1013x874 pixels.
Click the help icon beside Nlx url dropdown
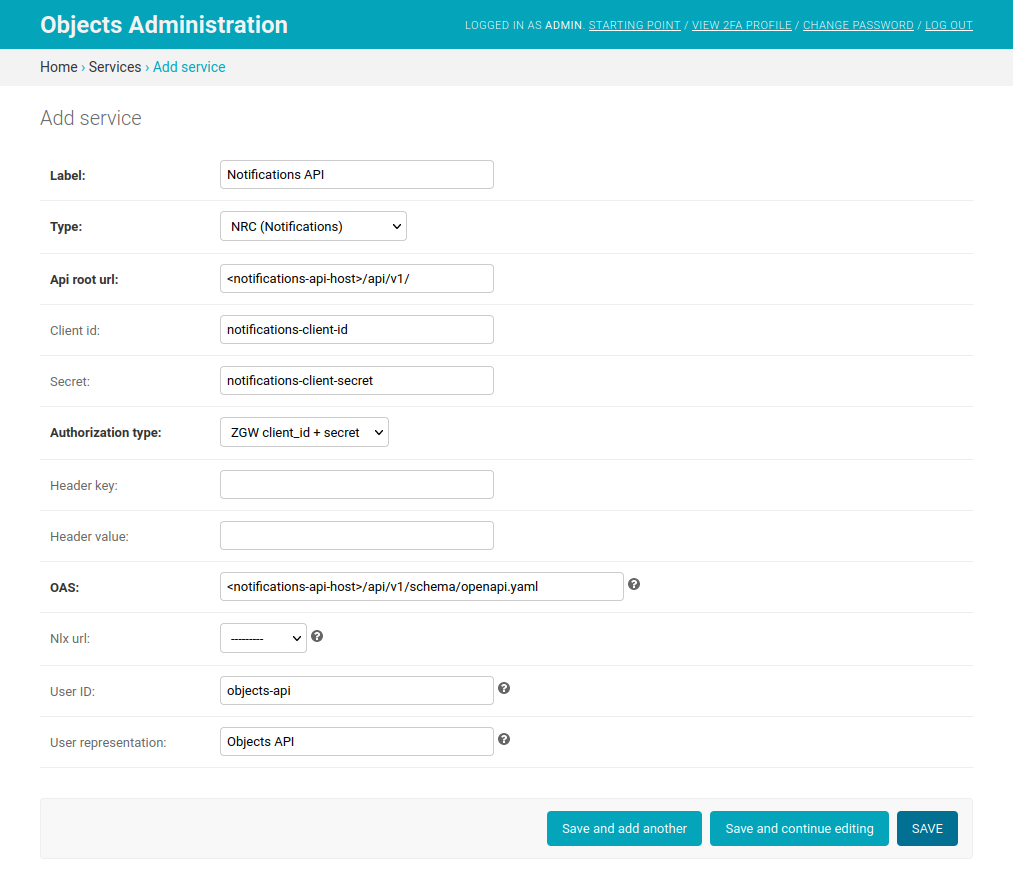pyautogui.click(x=317, y=636)
